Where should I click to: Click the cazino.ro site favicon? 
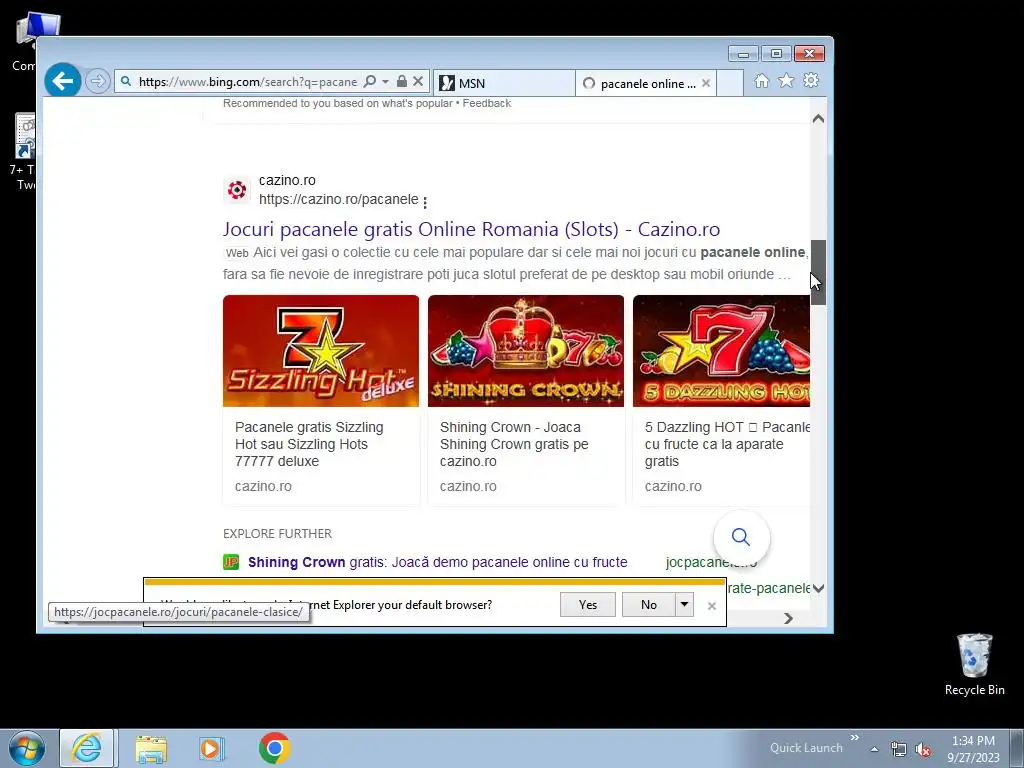click(236, 190)
